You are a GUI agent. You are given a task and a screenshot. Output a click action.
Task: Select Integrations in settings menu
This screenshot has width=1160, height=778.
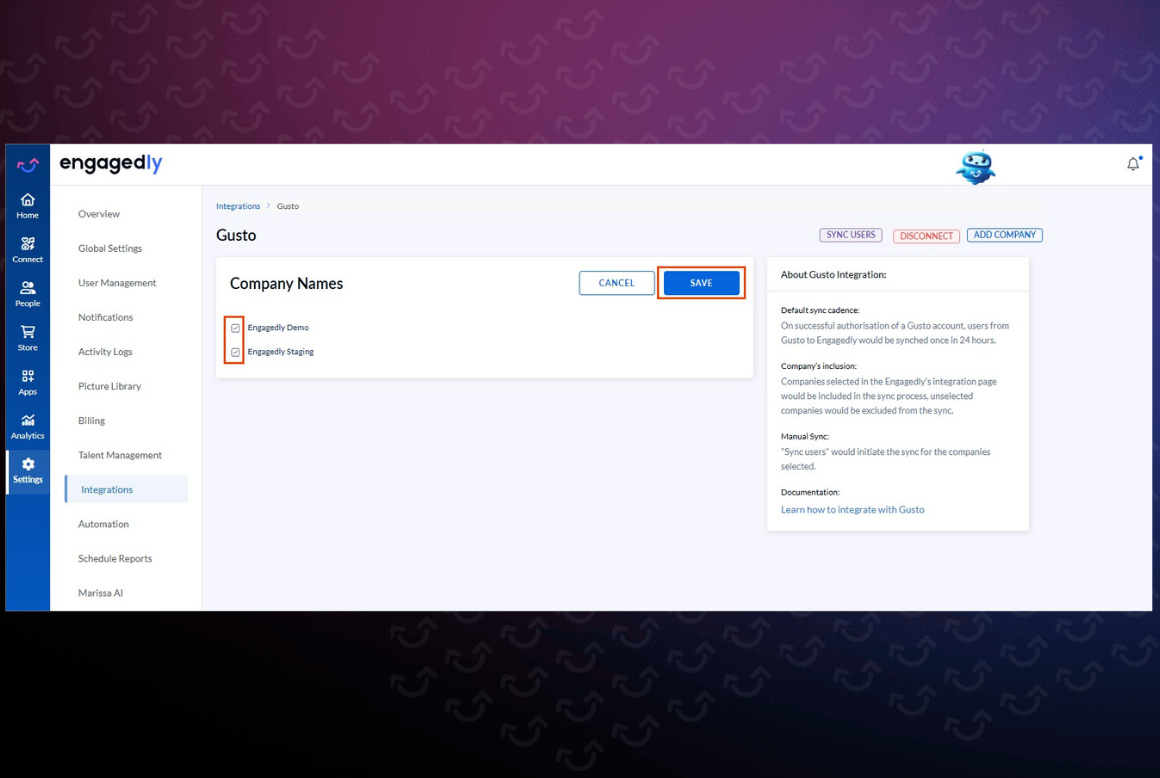[x=127, y=489]
